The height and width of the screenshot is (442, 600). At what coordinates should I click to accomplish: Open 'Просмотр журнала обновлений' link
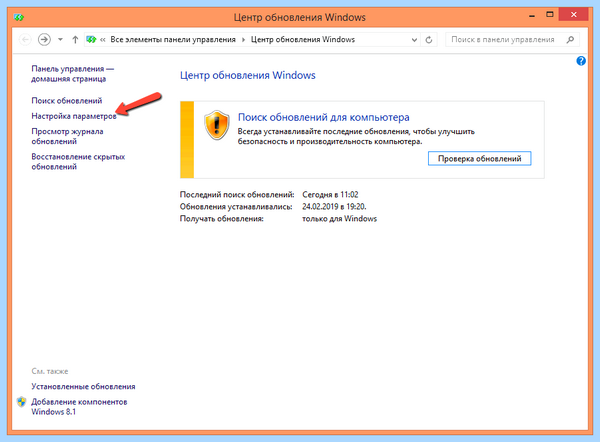click(x=67, y=136)
